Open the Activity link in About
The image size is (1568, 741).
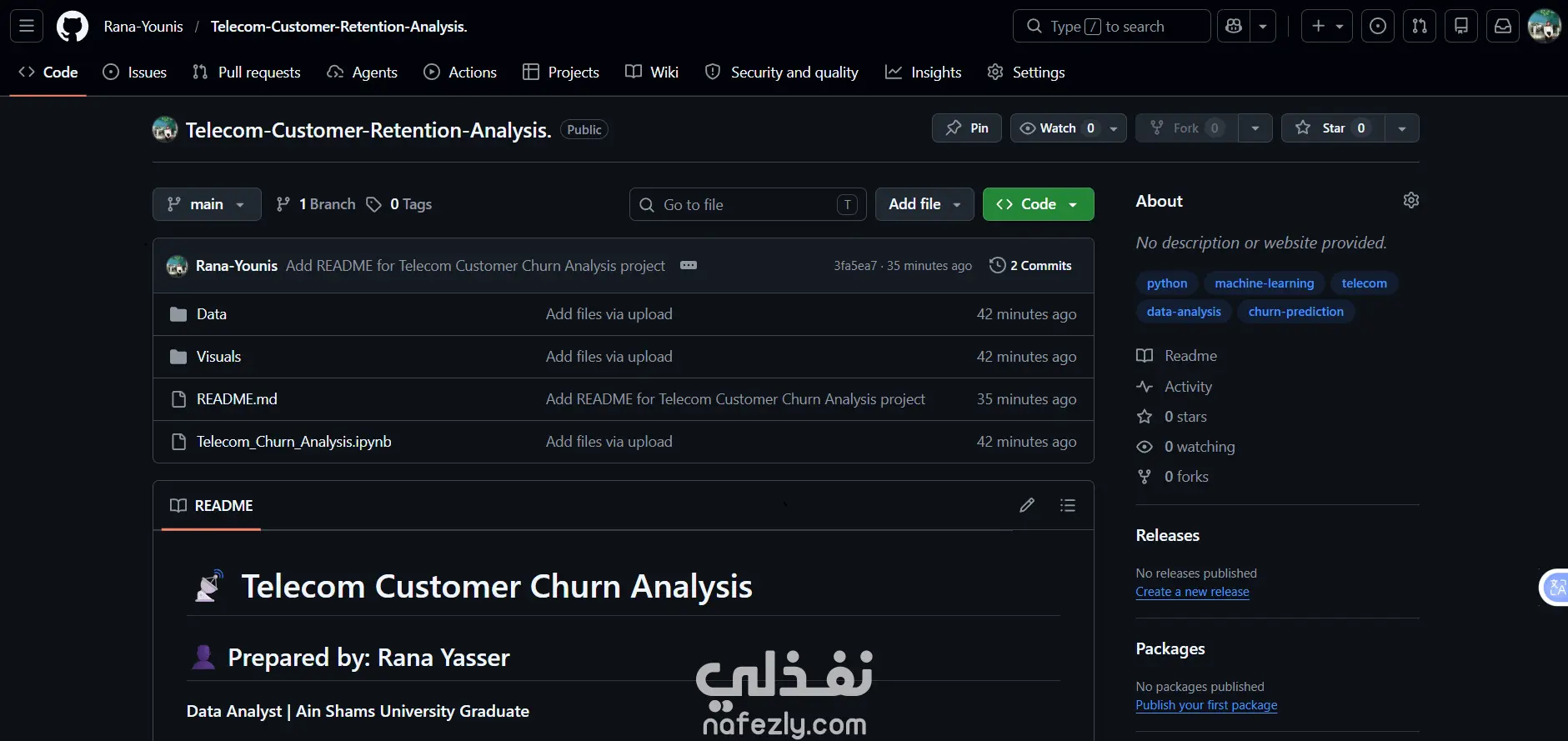tap(1175, 387)
